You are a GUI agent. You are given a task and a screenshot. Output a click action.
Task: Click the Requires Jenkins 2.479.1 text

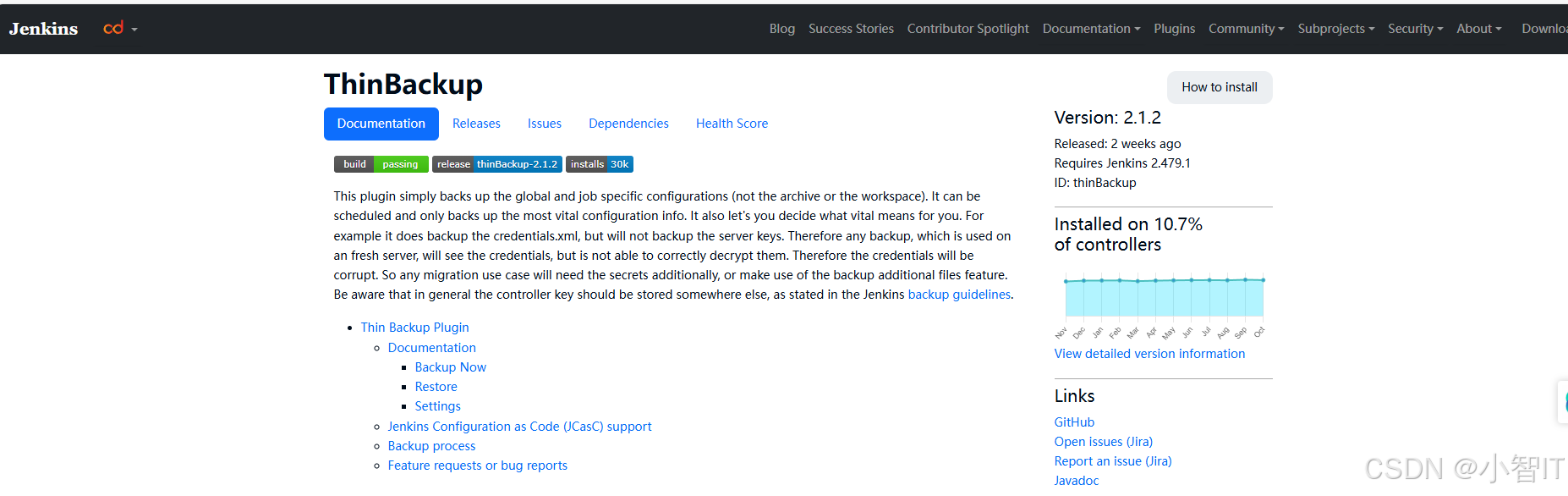coord(1122,163)
